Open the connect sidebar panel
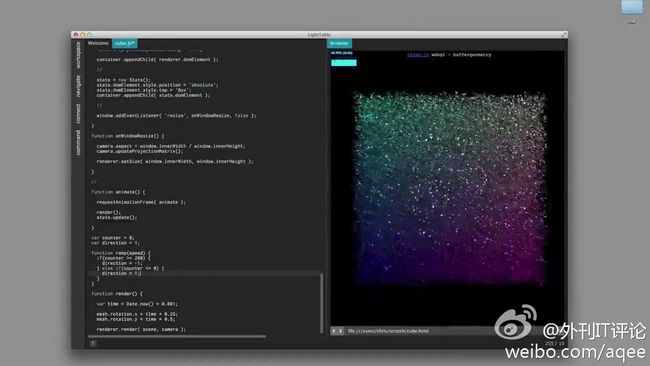The height and width of the screenshot is (366, 650). click(x=78, y=114)
